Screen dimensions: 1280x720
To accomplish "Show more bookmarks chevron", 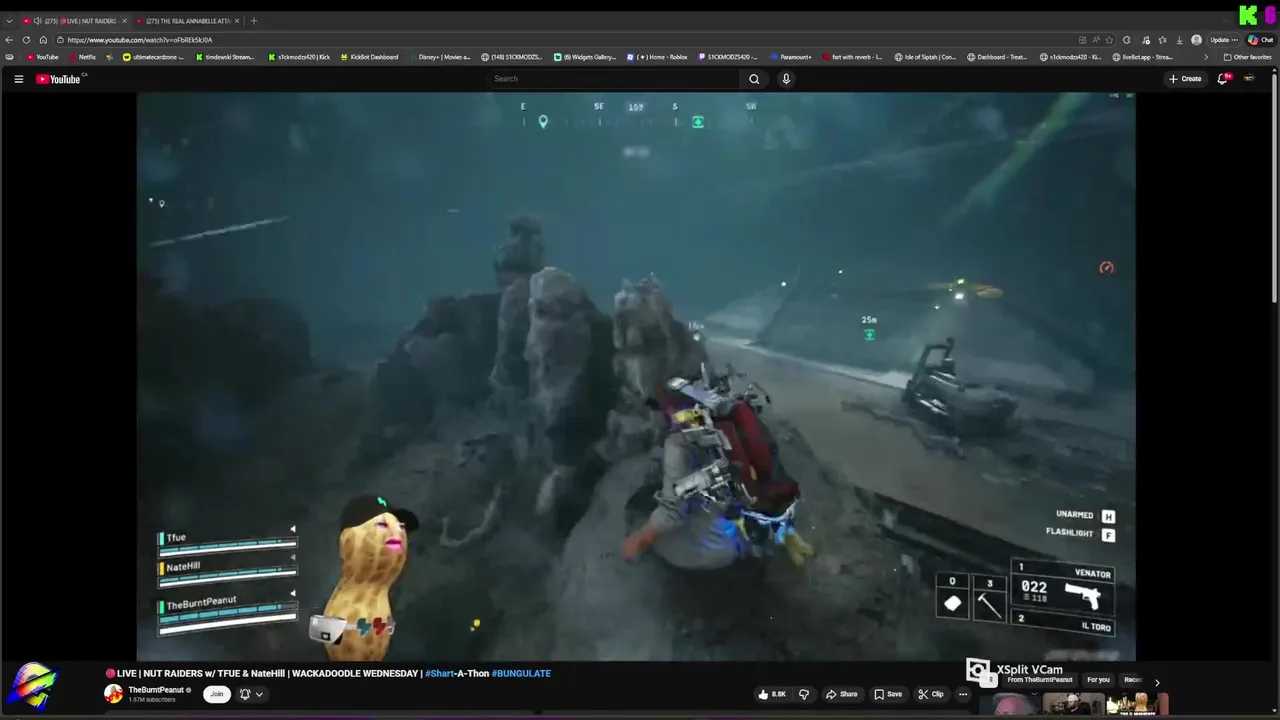I will [1206, 57].
